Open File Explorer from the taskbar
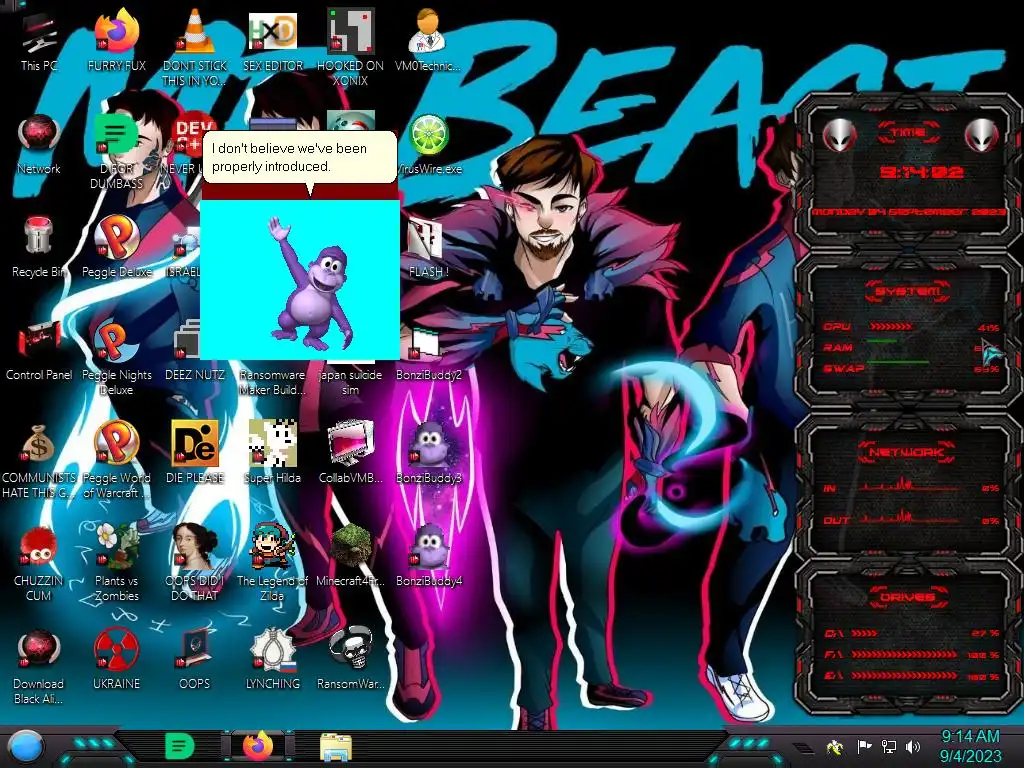This screenshot has height=768, width=1024. (x=336, y=746)
